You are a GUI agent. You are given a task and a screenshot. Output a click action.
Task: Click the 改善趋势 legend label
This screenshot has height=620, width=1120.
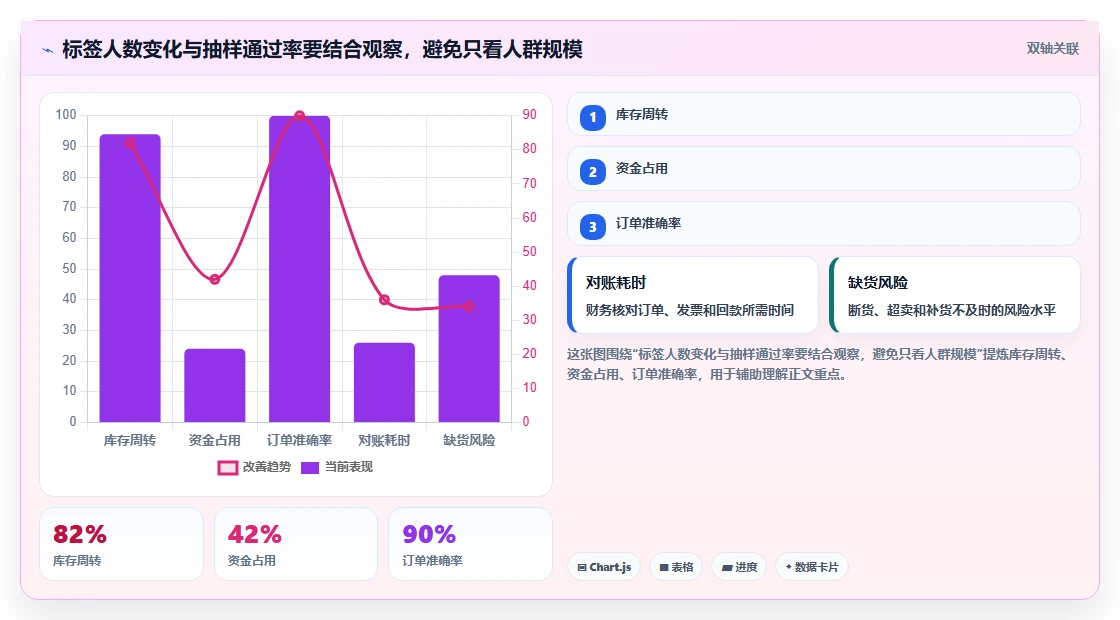(266, 467)
